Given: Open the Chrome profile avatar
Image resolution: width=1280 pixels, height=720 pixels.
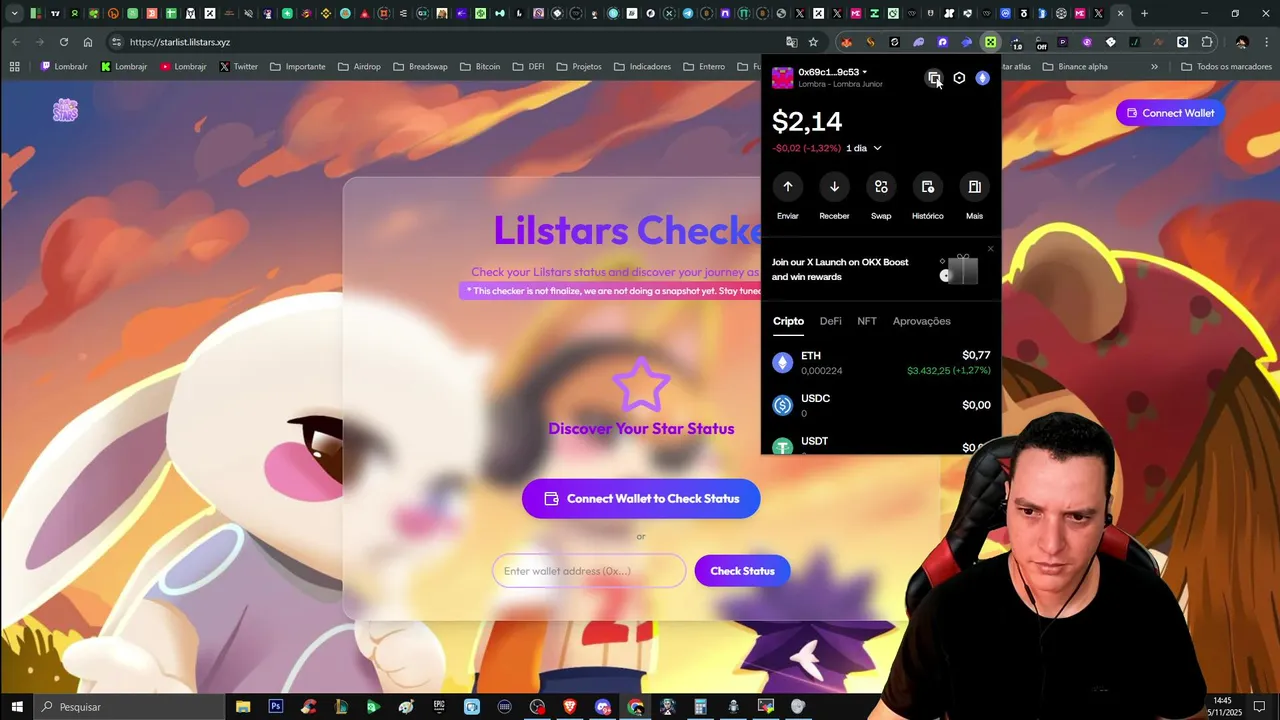Looking at the screenshot, I should (x=1242, y=42).
